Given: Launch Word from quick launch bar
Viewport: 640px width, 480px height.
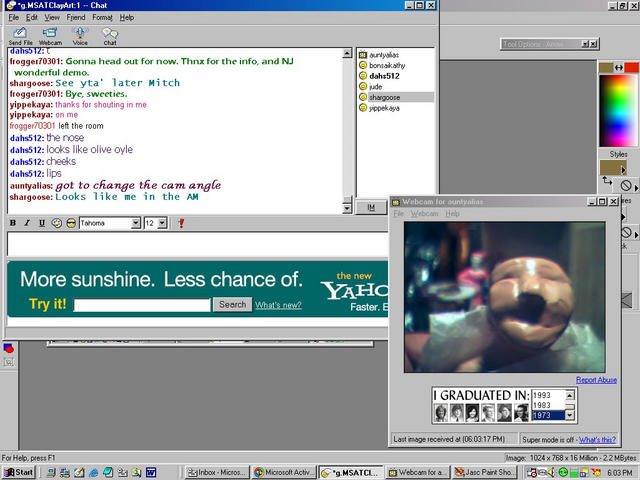Looking at the screenshot, I should (151, 472).
